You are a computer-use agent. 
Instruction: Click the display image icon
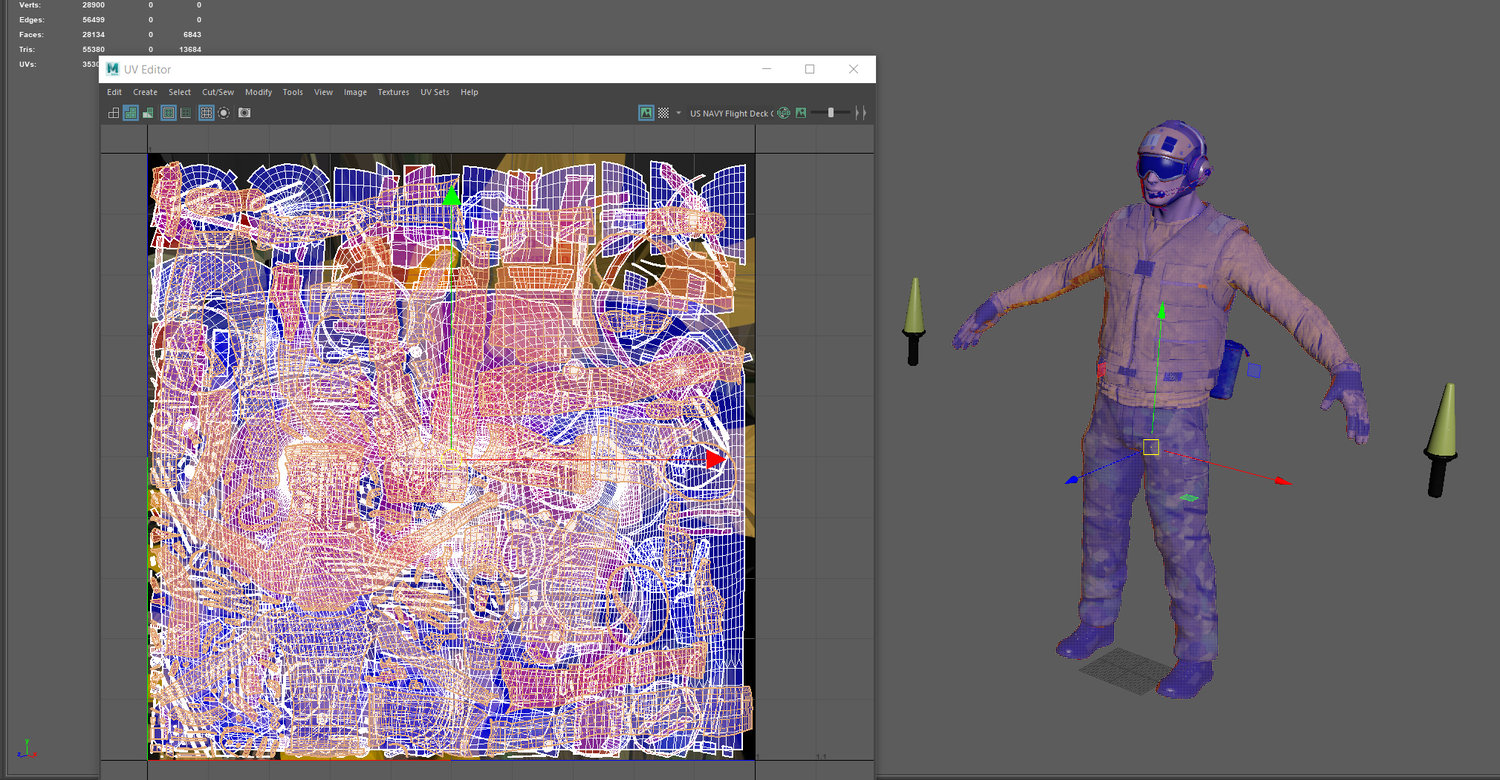pyautogui.click(x=646, y=113)
